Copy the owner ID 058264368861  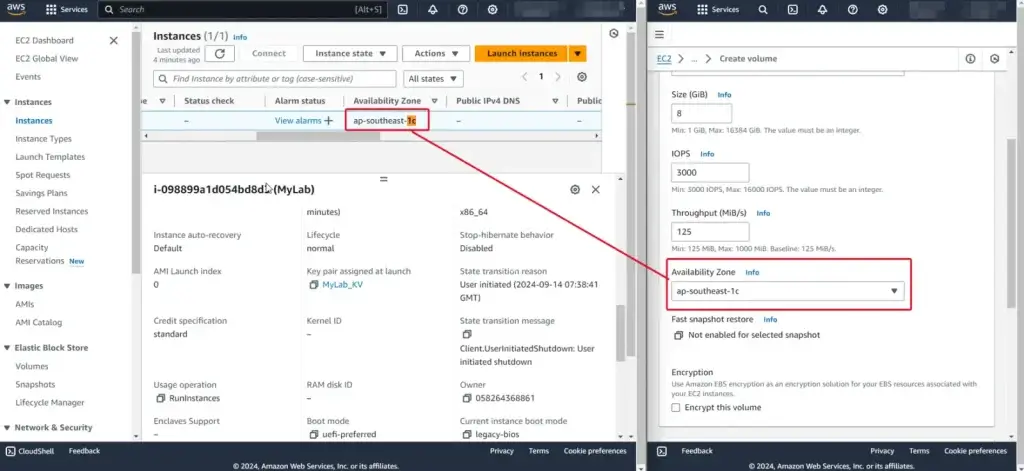tap(466, 398)
